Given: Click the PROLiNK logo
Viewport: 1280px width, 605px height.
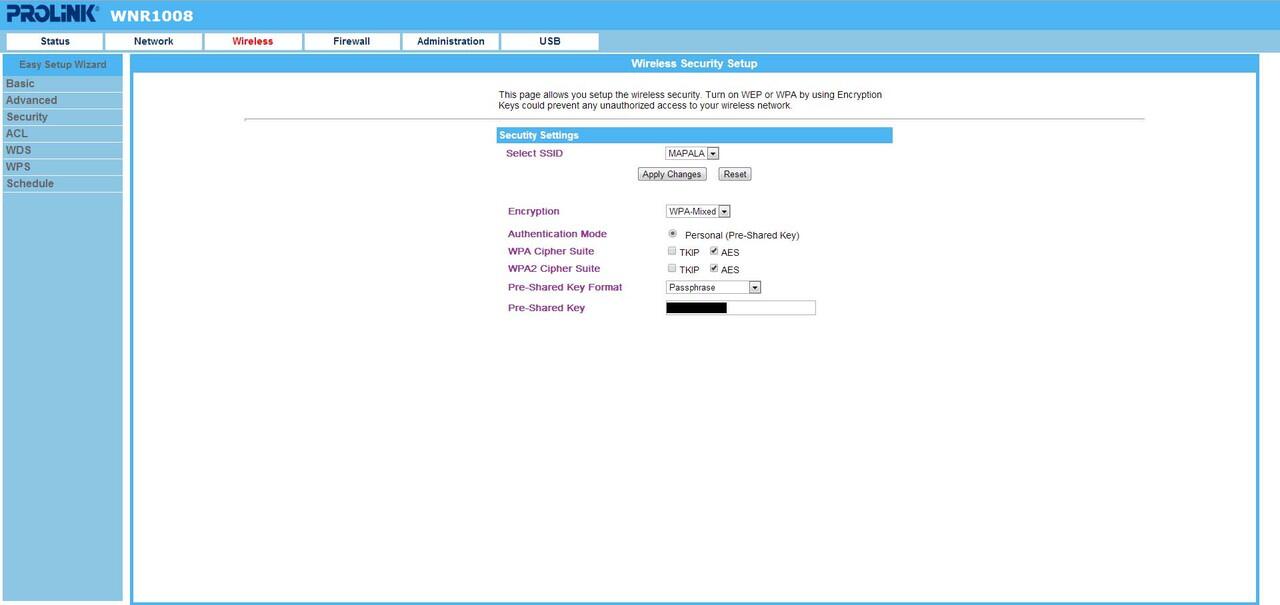Looking at the screenshot, I should point(52,14).
